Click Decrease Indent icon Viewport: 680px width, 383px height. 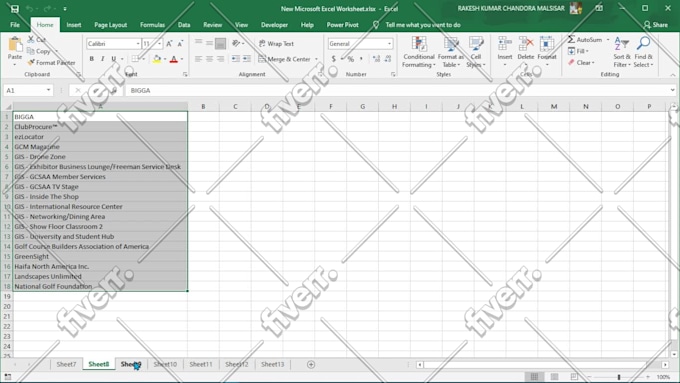(235, 59)
